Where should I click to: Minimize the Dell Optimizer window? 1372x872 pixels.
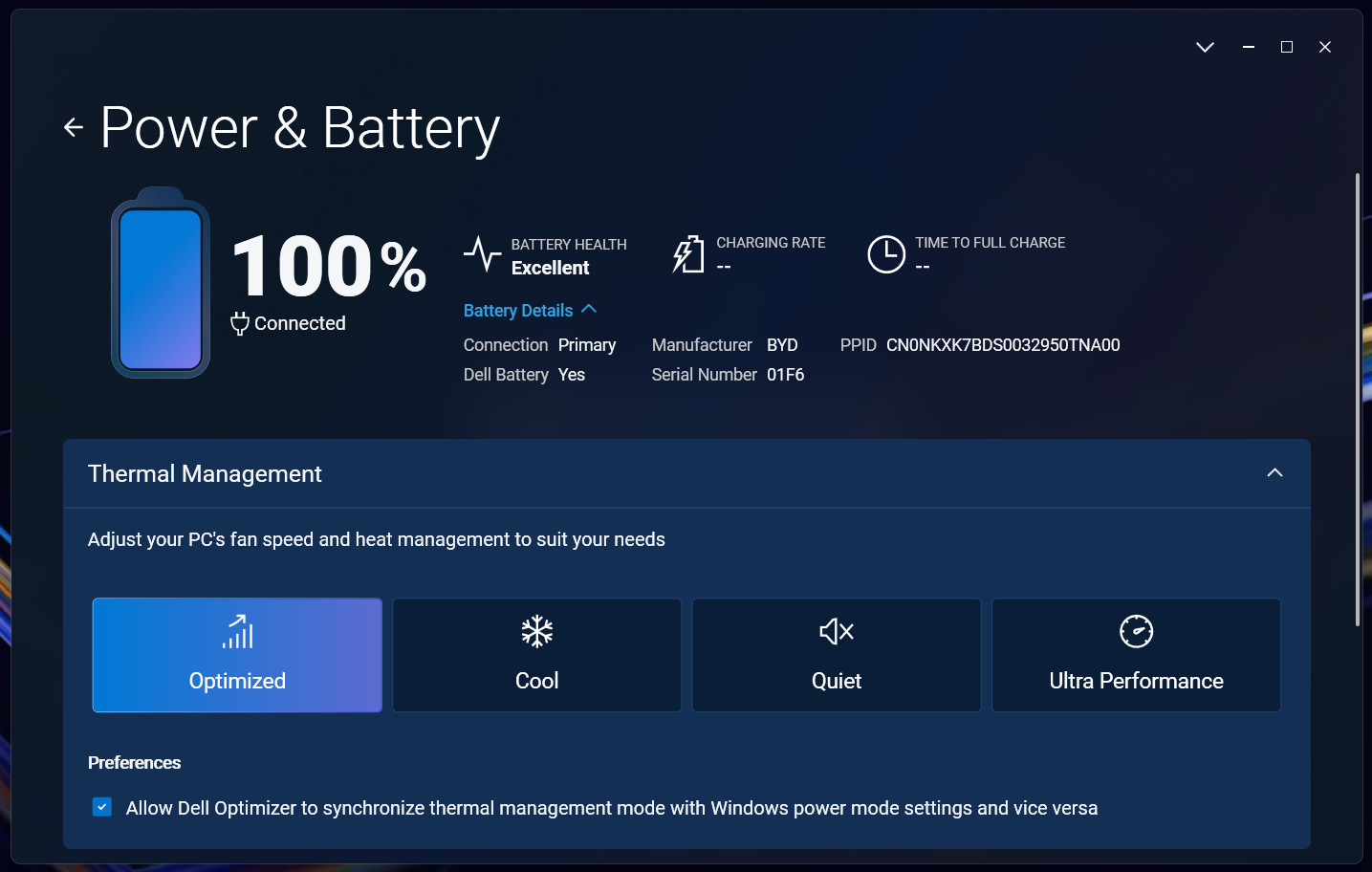(x=1249, y=47)
